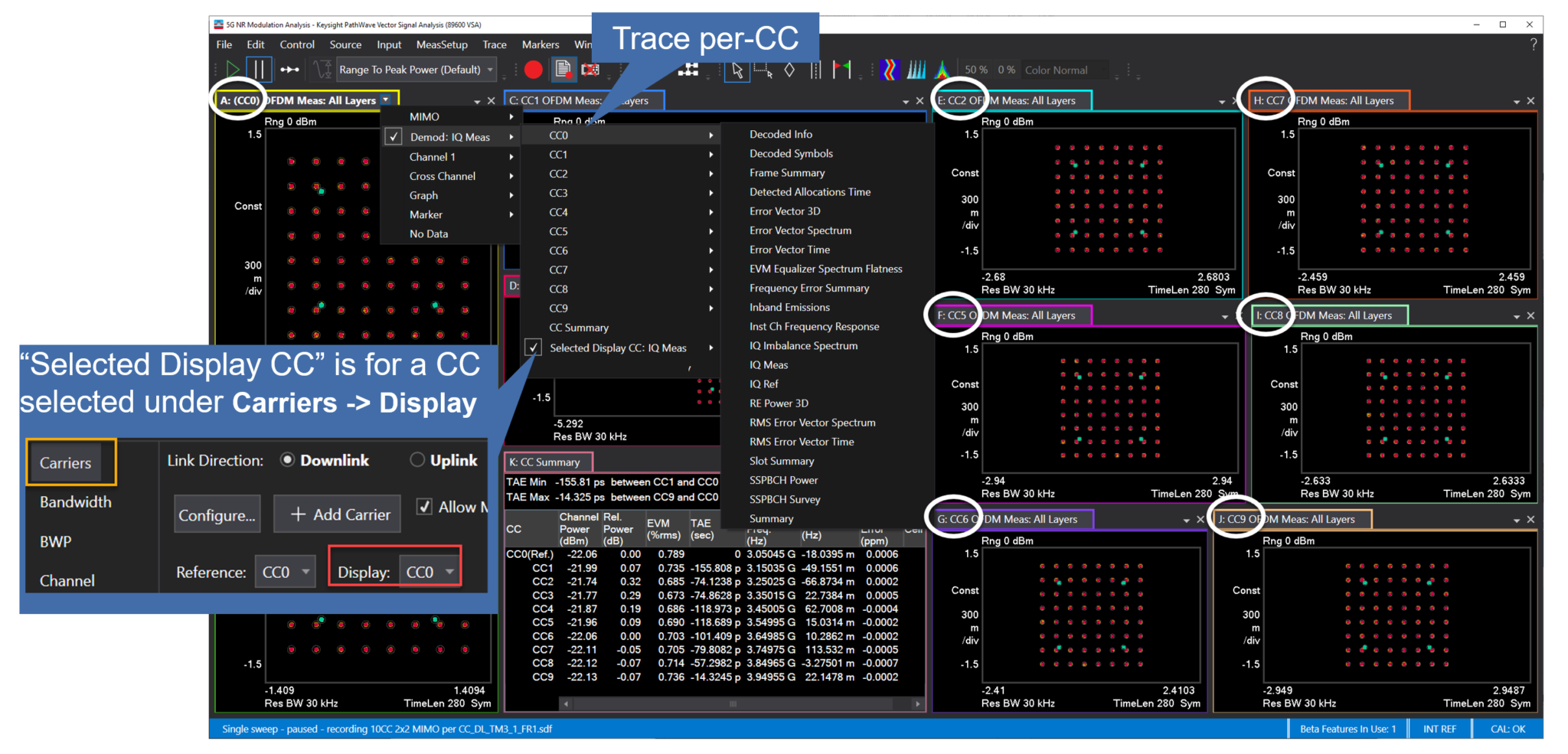1568x754 pixels.
Task: Select the Uplink radio button
Action: click(x=417, y=459)
